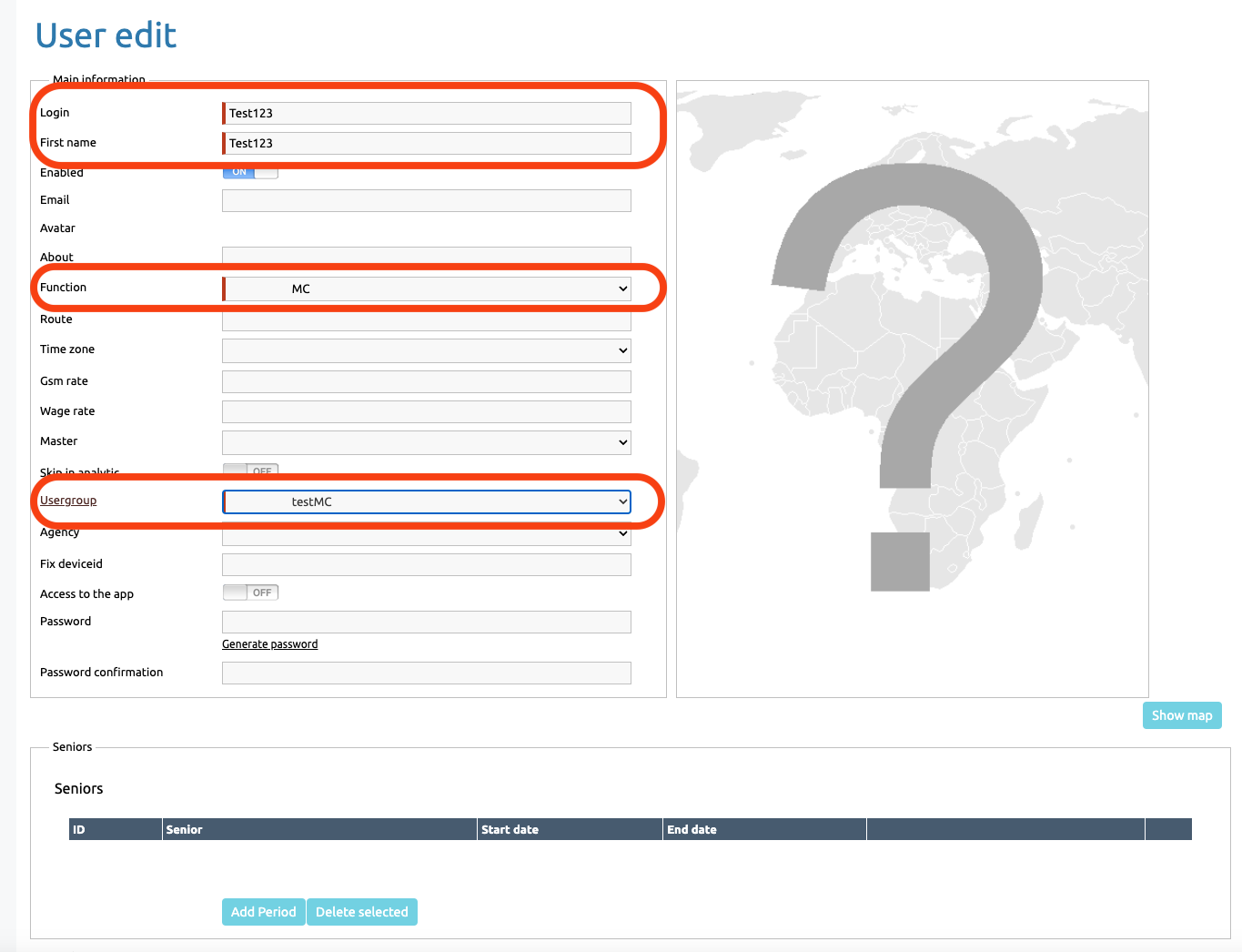Open the Usergroup label link

pos(68,501)
